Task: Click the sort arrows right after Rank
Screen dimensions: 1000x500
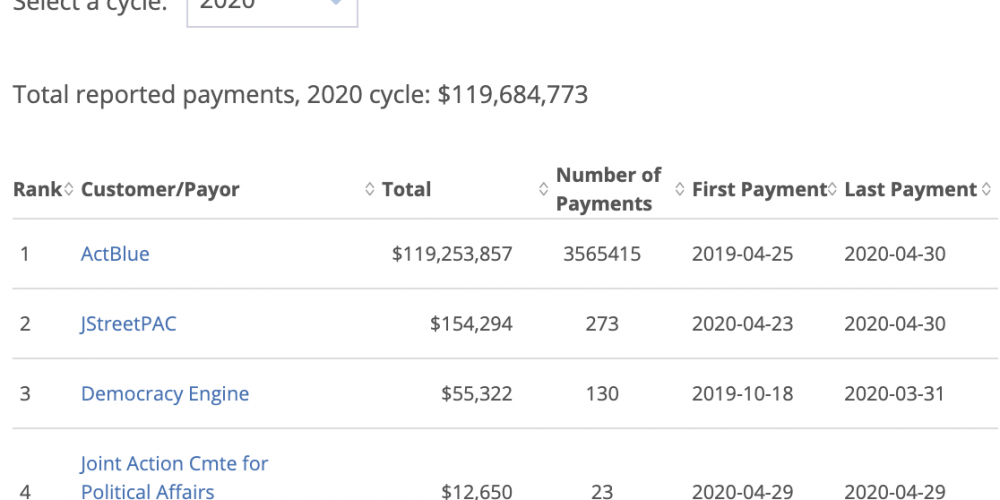Action: 69,189
